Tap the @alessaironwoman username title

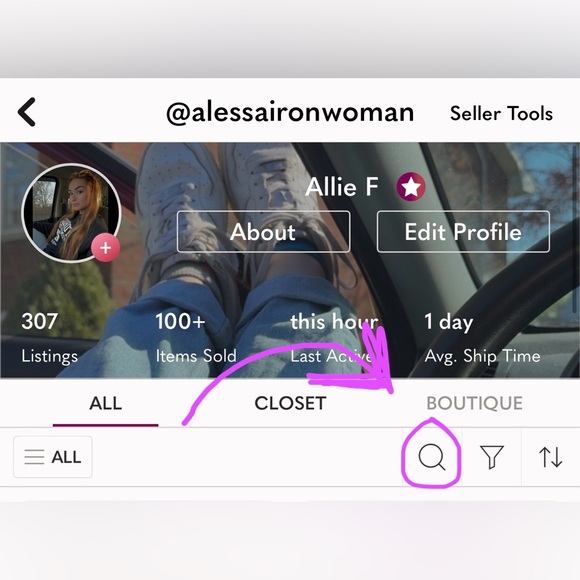click(290, 112)
